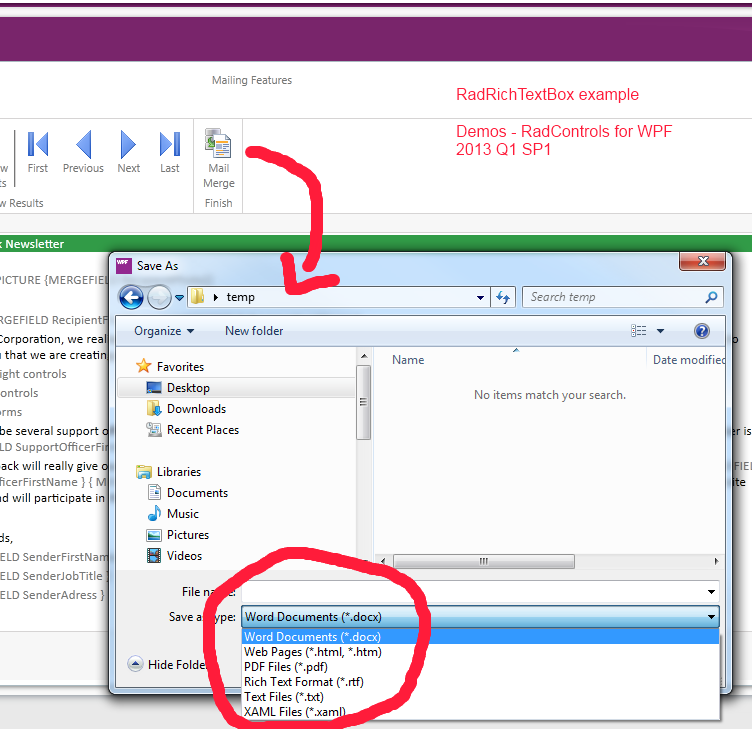This screenshot has height=729, width=752.
Task: Click navigation pane vertical scrollbar
Action: click(x=364, y=402)
